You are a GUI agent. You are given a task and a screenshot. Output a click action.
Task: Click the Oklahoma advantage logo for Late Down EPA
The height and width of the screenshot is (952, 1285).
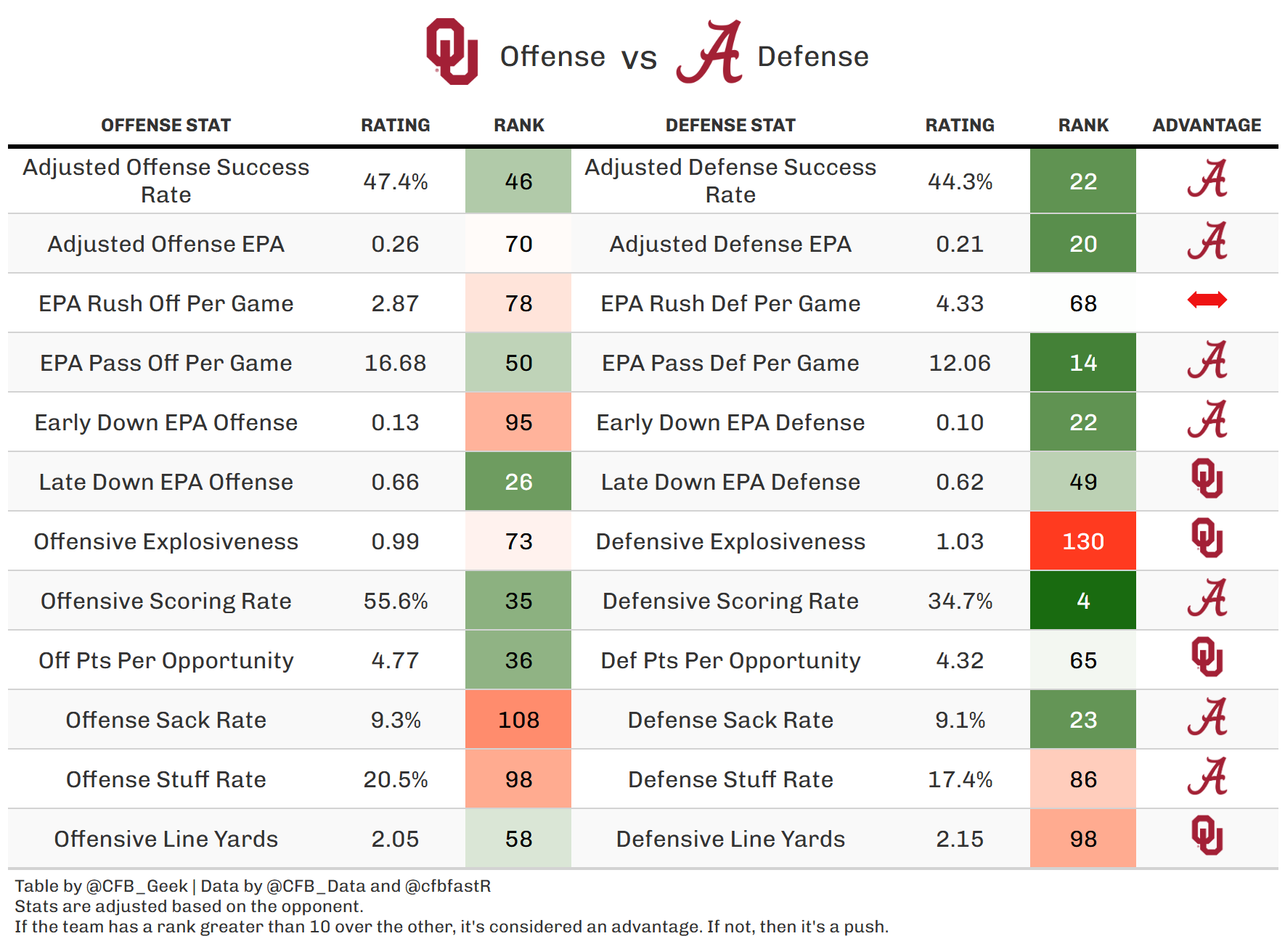(1207, 479)
